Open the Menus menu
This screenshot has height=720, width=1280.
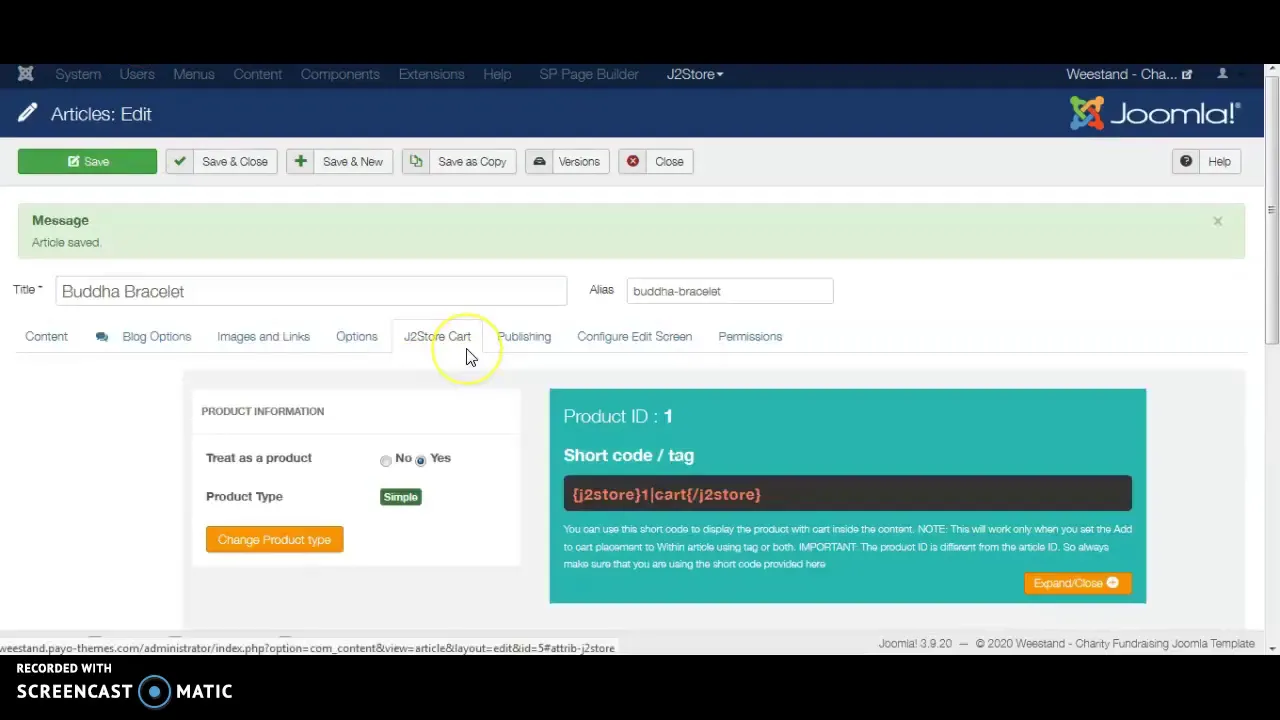pos(194,74)
